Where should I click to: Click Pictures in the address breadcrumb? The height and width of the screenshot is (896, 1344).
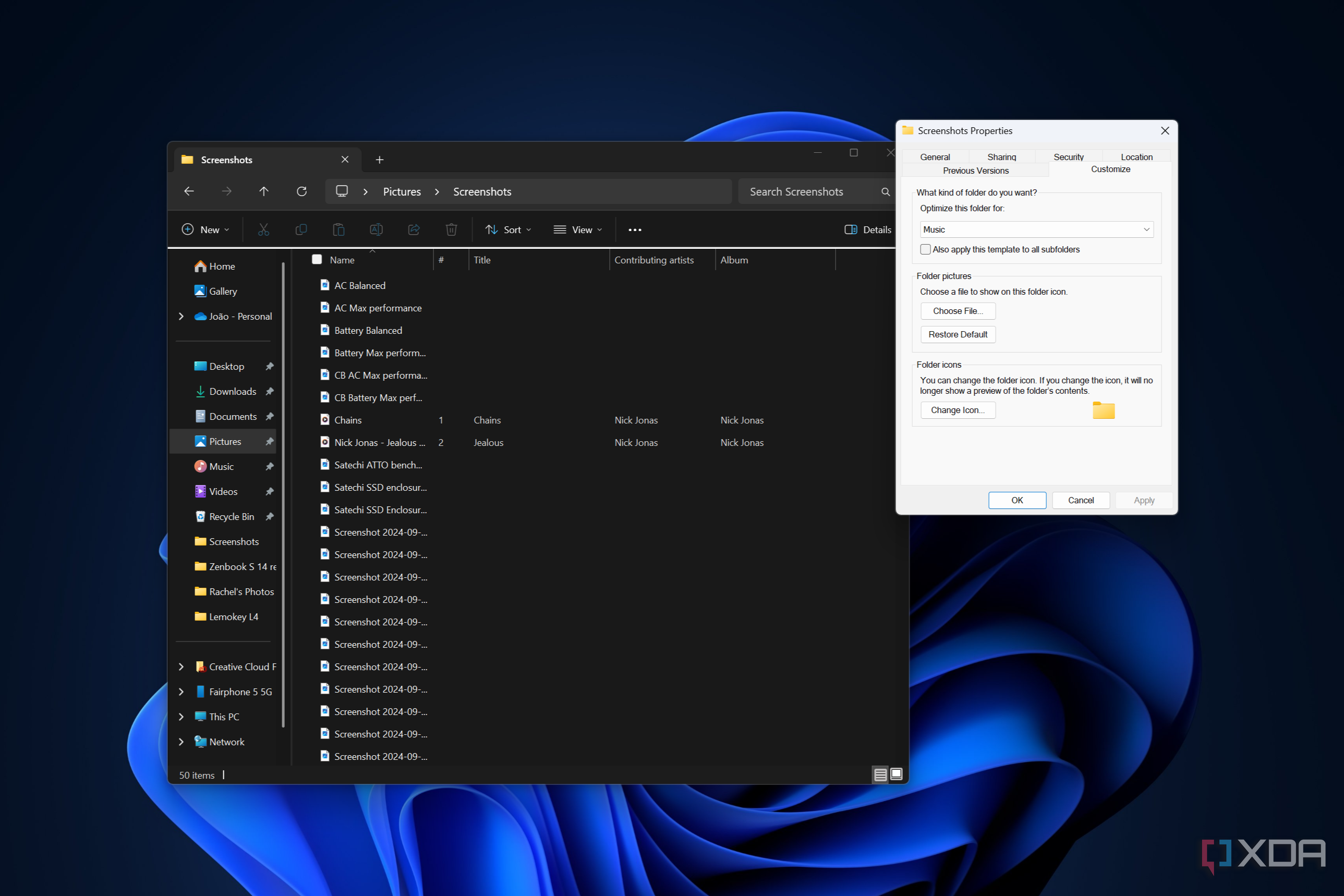[402, 192]
